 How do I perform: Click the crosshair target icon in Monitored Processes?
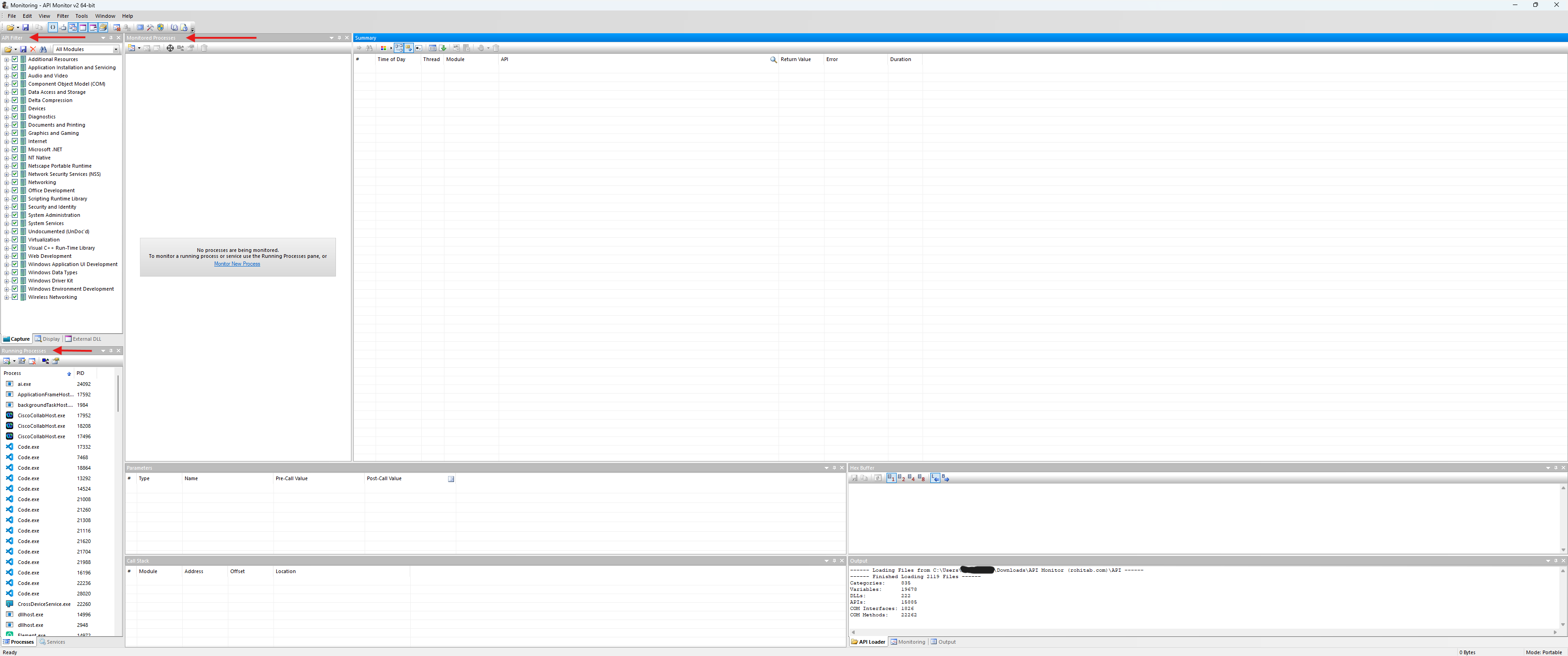click(x=170, y=48)
